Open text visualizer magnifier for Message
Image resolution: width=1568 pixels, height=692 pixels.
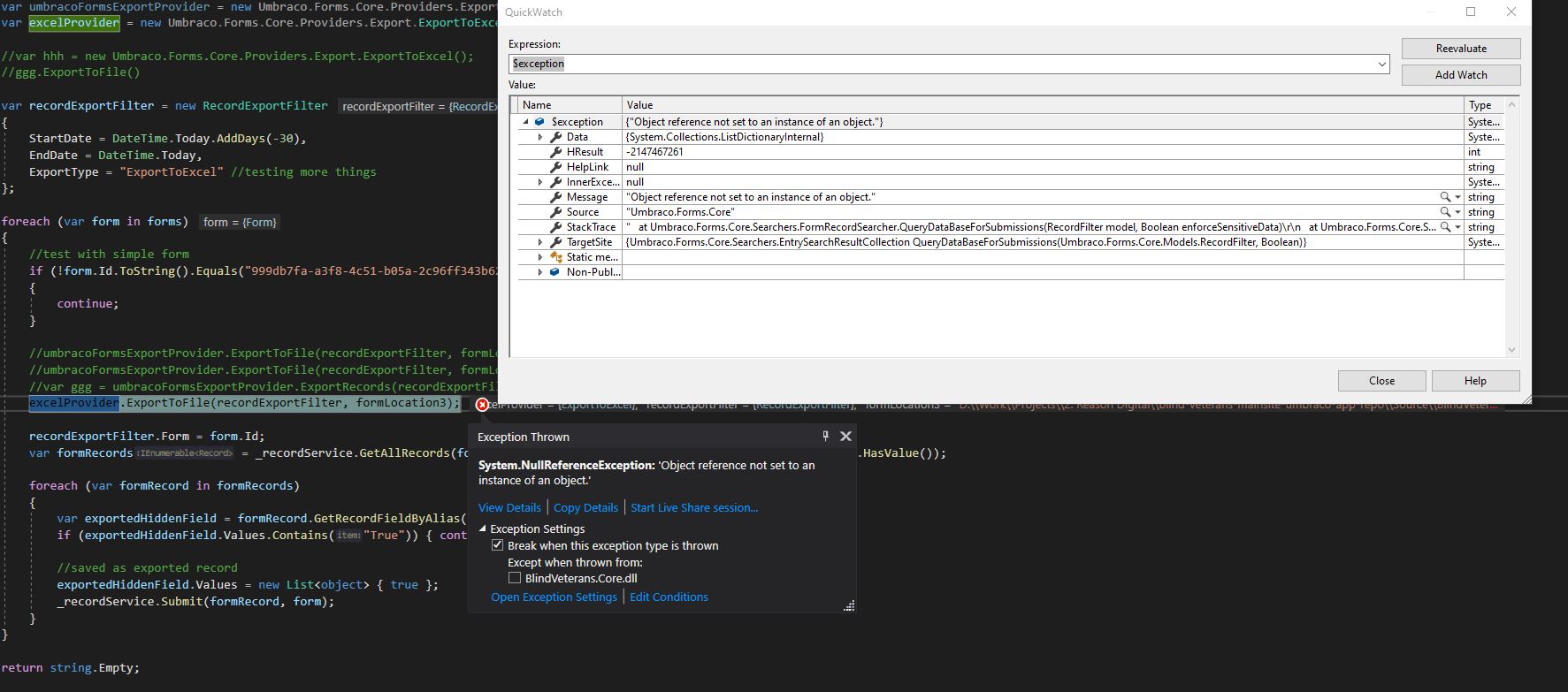[1445, 197]
